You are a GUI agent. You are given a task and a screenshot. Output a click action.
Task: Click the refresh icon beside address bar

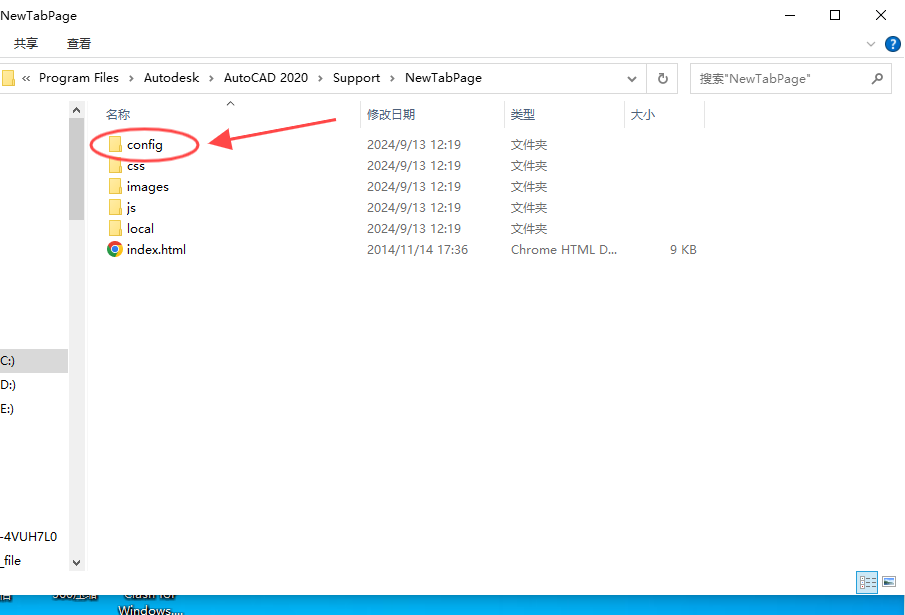pos(662,78)
